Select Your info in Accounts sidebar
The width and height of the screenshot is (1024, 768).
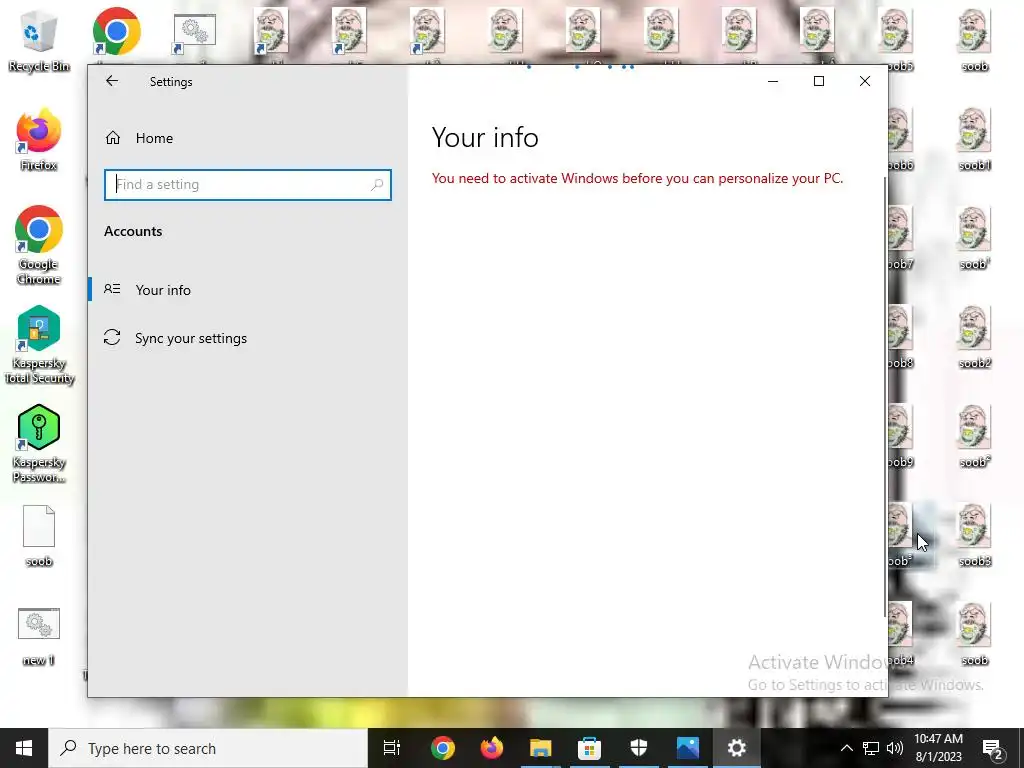click(x=163, y=290)
